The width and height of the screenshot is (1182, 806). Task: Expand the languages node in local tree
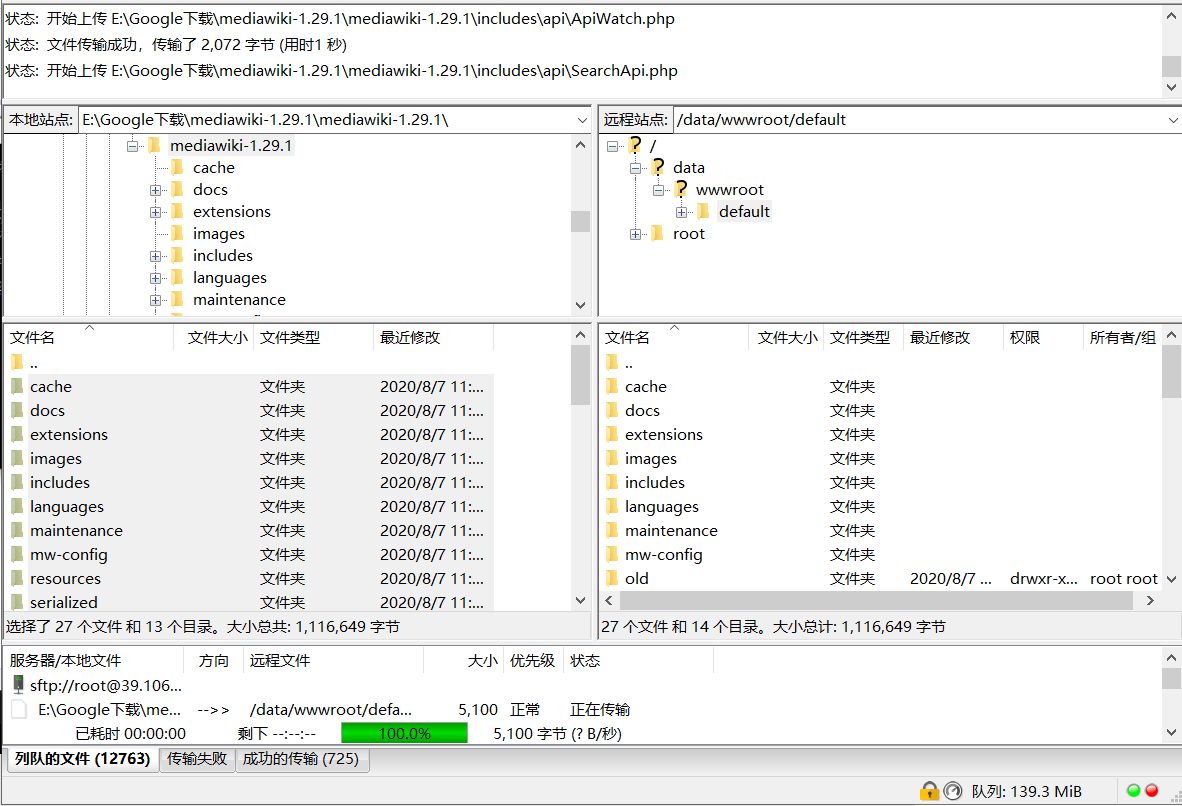[x=155, y=278]
